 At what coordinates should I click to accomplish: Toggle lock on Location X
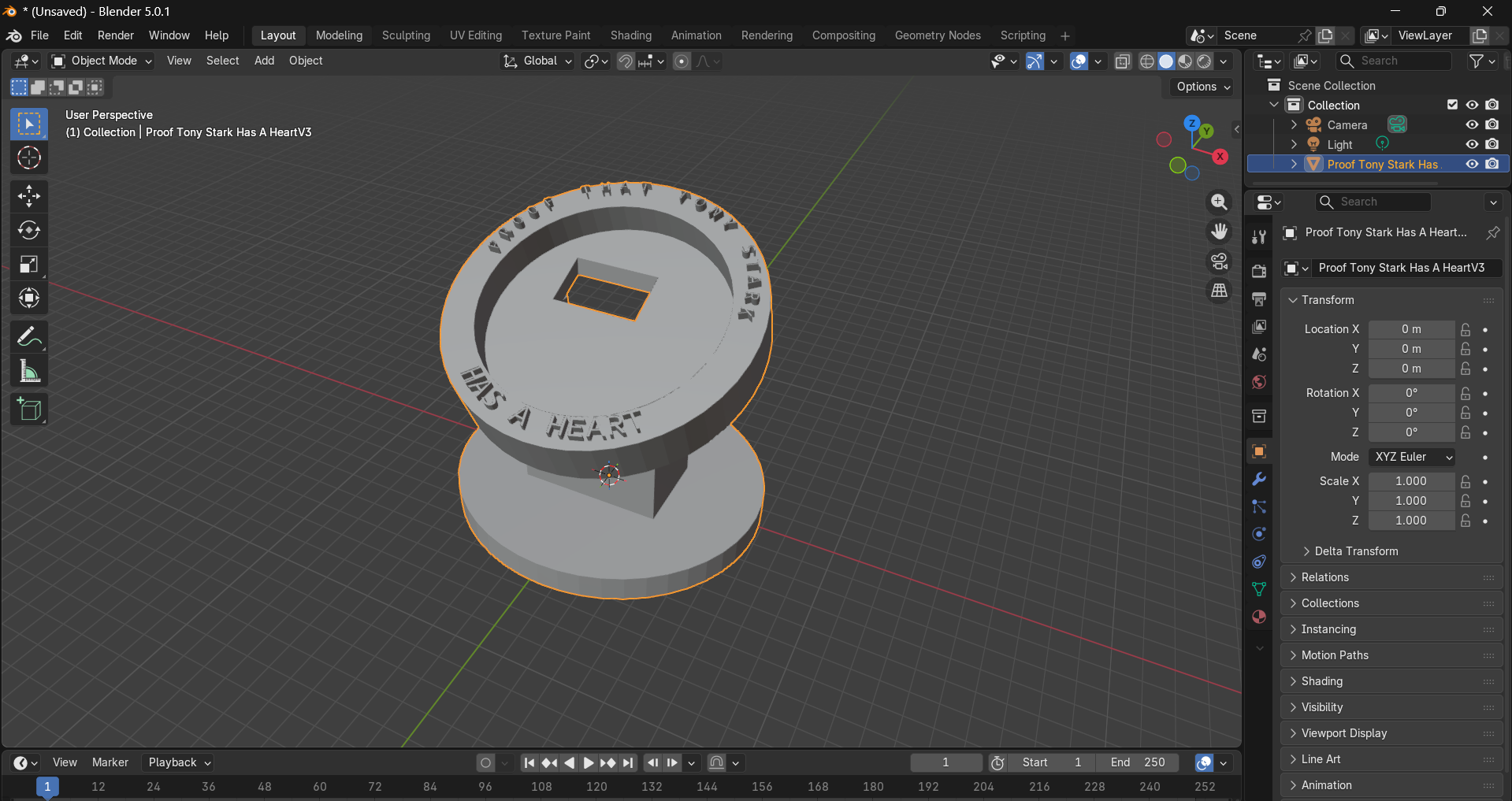tap(1466, 329)
